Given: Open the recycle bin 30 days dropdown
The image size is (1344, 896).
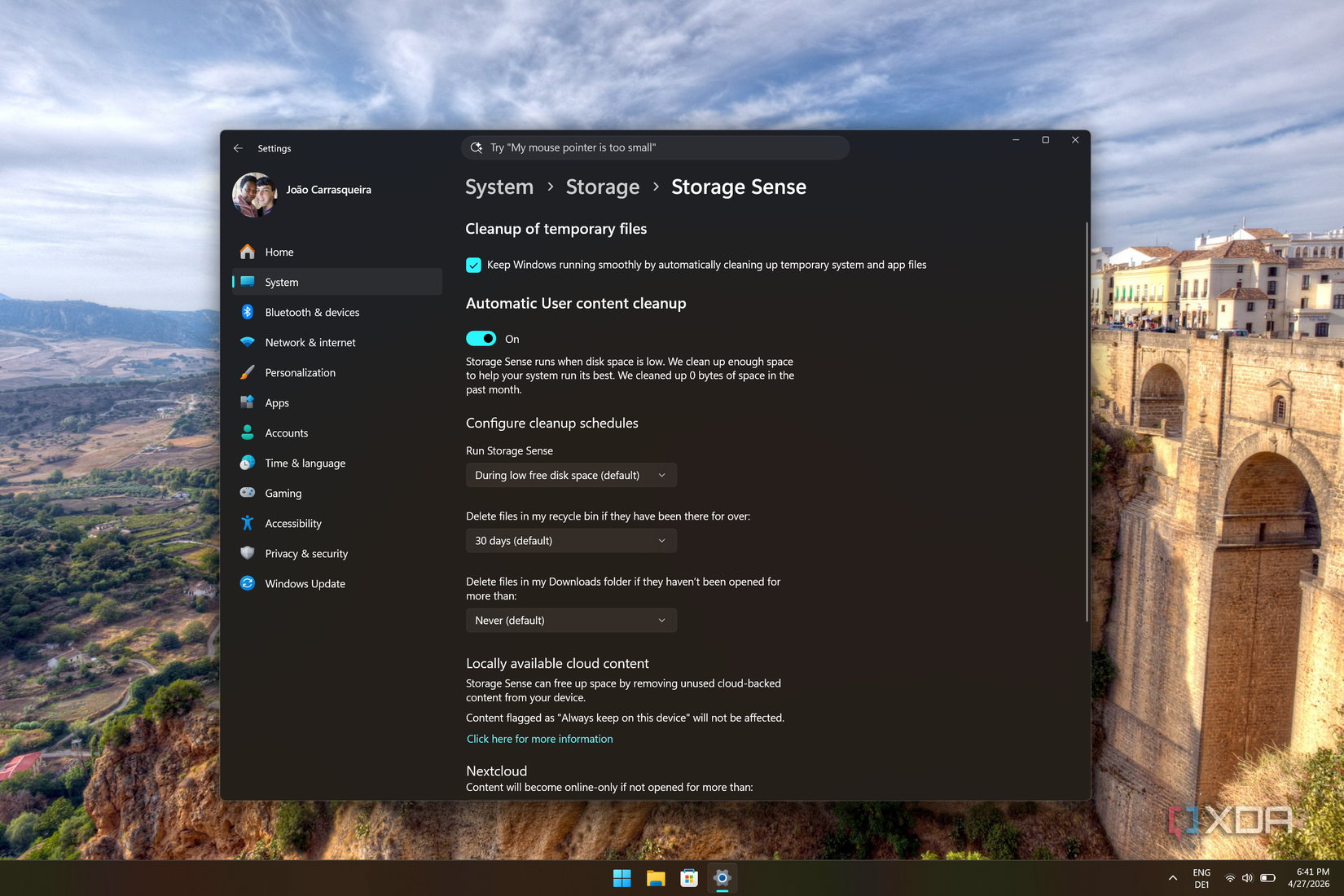Looking at the screenshot, I should tap(570, 541).
